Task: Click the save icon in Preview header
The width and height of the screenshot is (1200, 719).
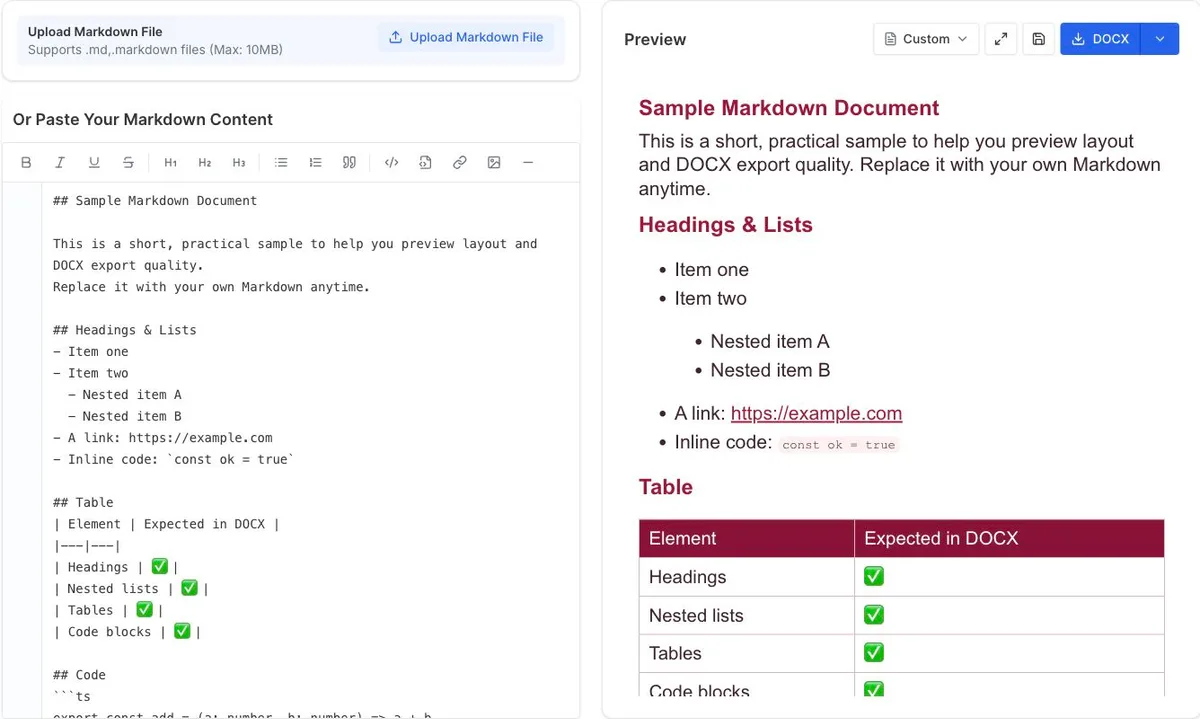Action: tap(1039, 39)
